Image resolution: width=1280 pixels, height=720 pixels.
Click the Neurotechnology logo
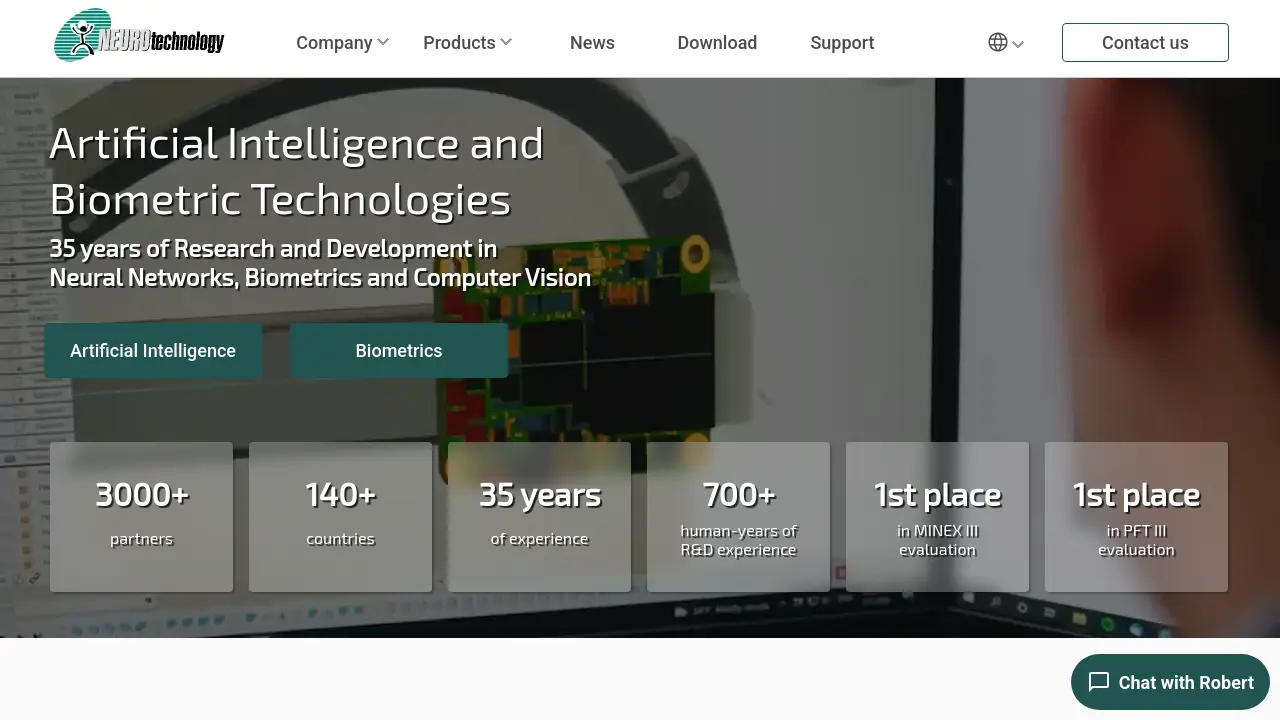pyautogui.click(x=139, y=36)
